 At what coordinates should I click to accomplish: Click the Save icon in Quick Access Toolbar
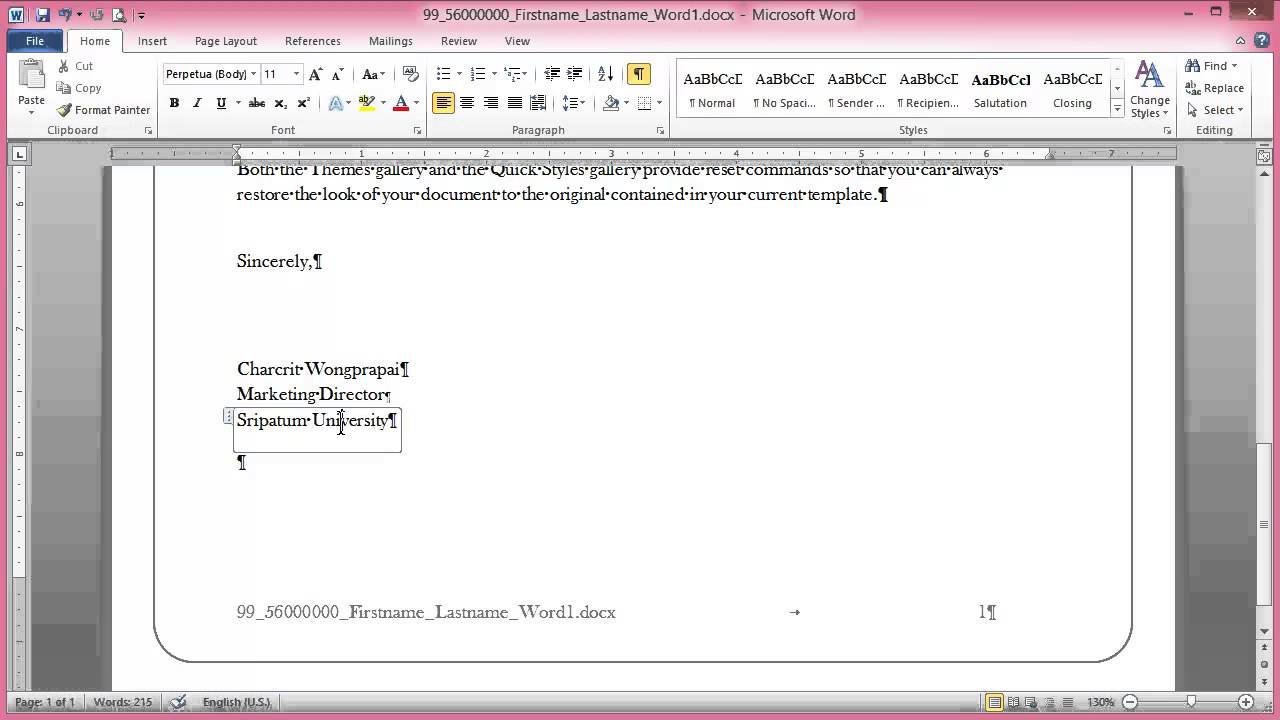(43, 15)
